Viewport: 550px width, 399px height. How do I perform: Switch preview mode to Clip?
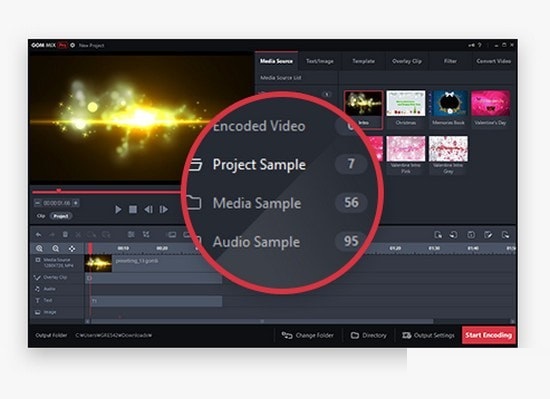pyautogui.click(x=41, y=216)
